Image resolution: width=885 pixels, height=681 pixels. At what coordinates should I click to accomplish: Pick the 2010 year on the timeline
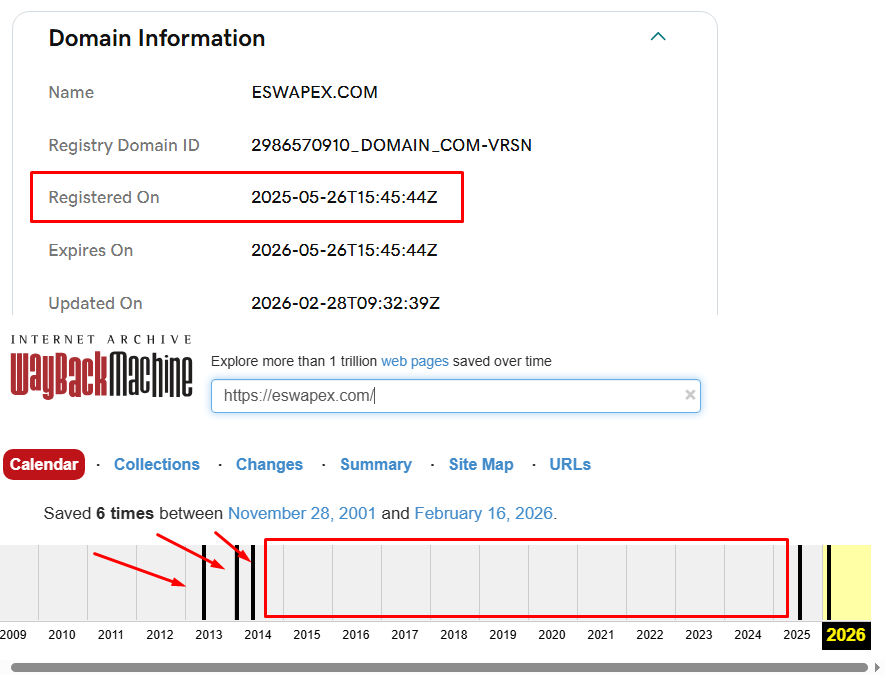click(62, 635)
